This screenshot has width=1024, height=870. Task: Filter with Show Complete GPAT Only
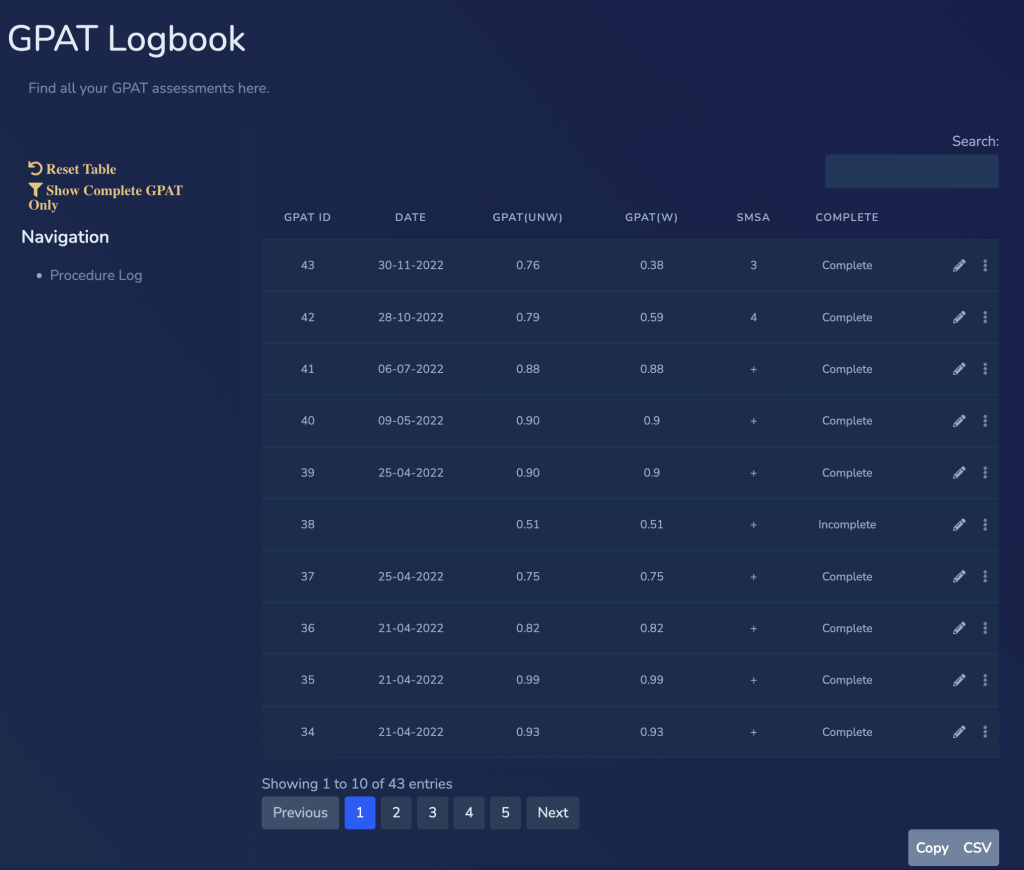[106, 197]
